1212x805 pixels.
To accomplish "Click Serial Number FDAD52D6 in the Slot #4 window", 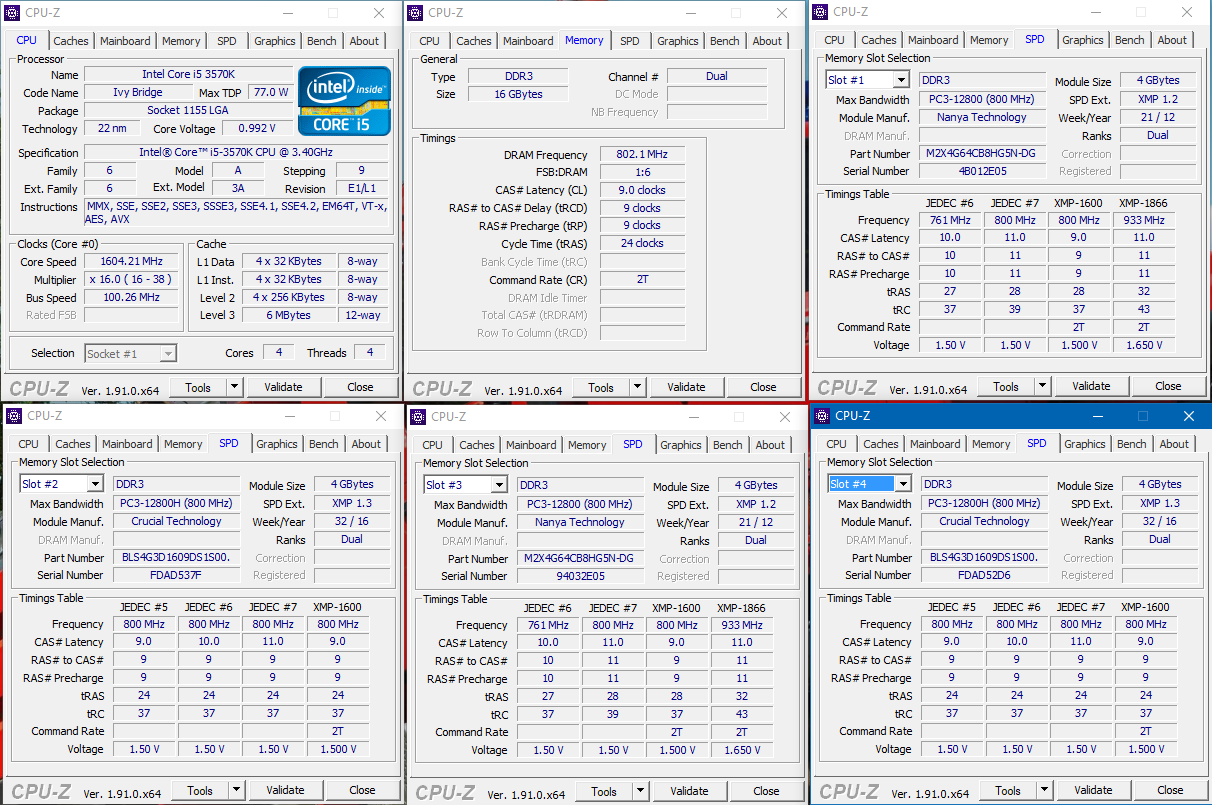I will click(984, 575).
